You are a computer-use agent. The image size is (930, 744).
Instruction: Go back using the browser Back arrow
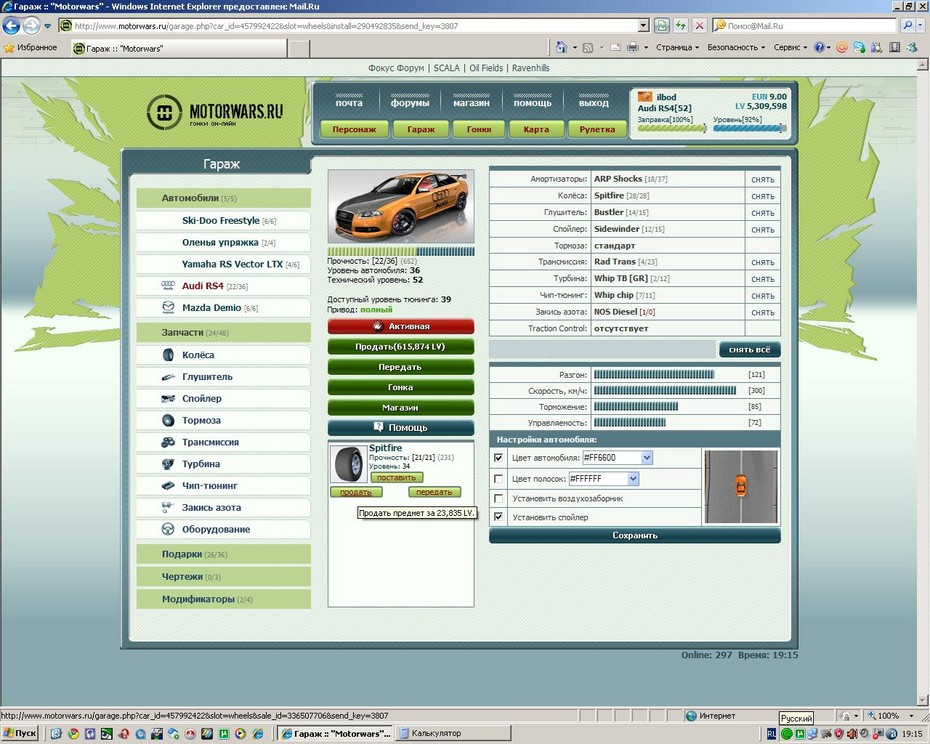pyautogui.click(x=11, y=26)
